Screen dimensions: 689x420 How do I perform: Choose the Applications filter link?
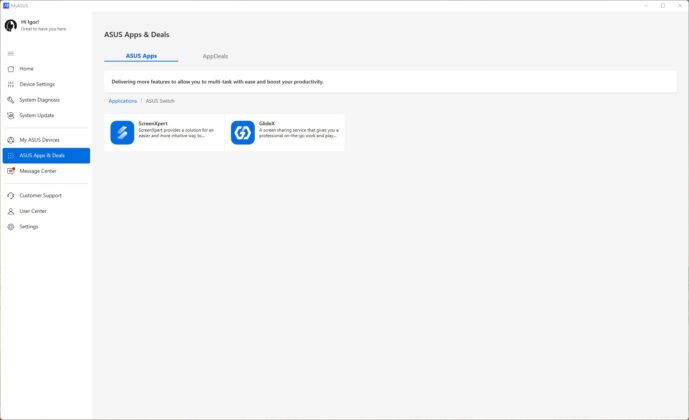coord(123,101)
